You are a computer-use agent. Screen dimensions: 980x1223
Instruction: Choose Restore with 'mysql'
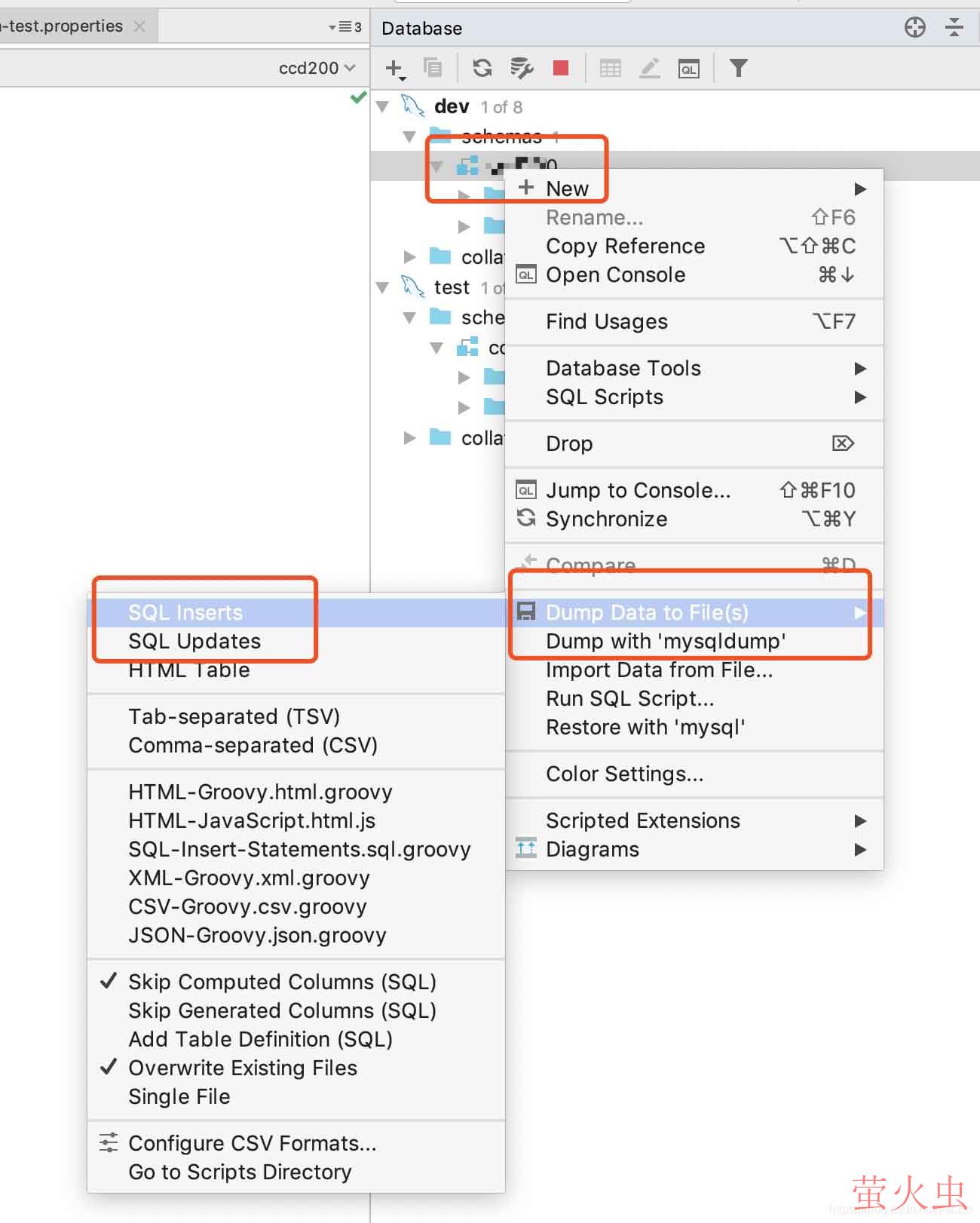tap(694, 727)
